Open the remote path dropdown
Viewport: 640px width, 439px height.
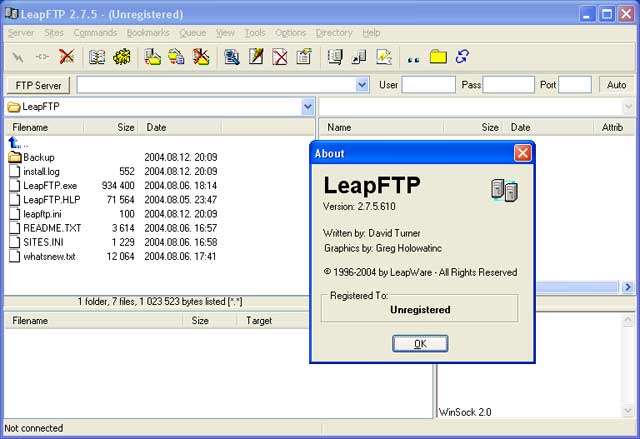point(628,106)
